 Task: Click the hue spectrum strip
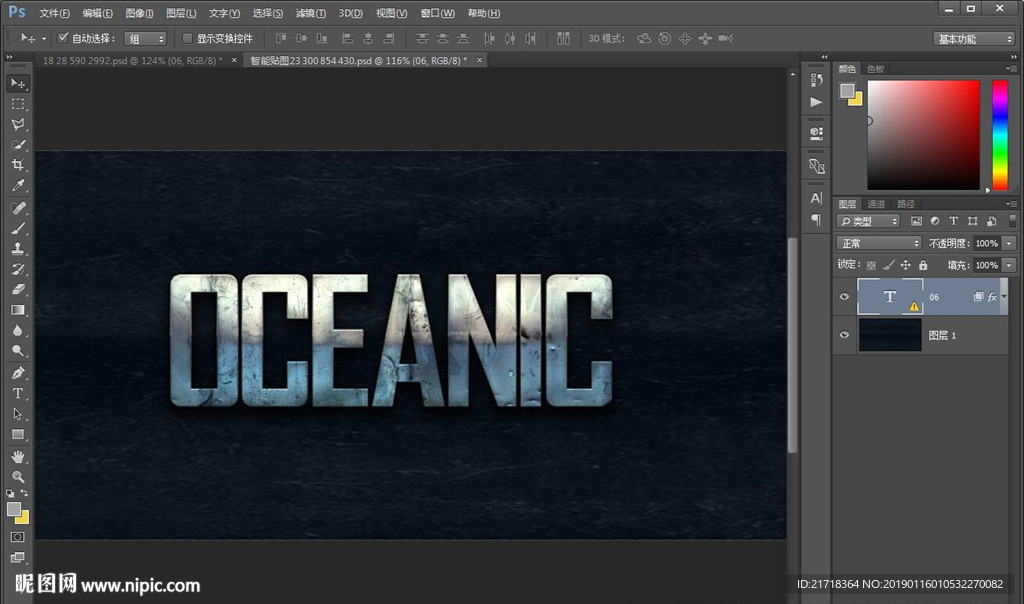[999, 134]
